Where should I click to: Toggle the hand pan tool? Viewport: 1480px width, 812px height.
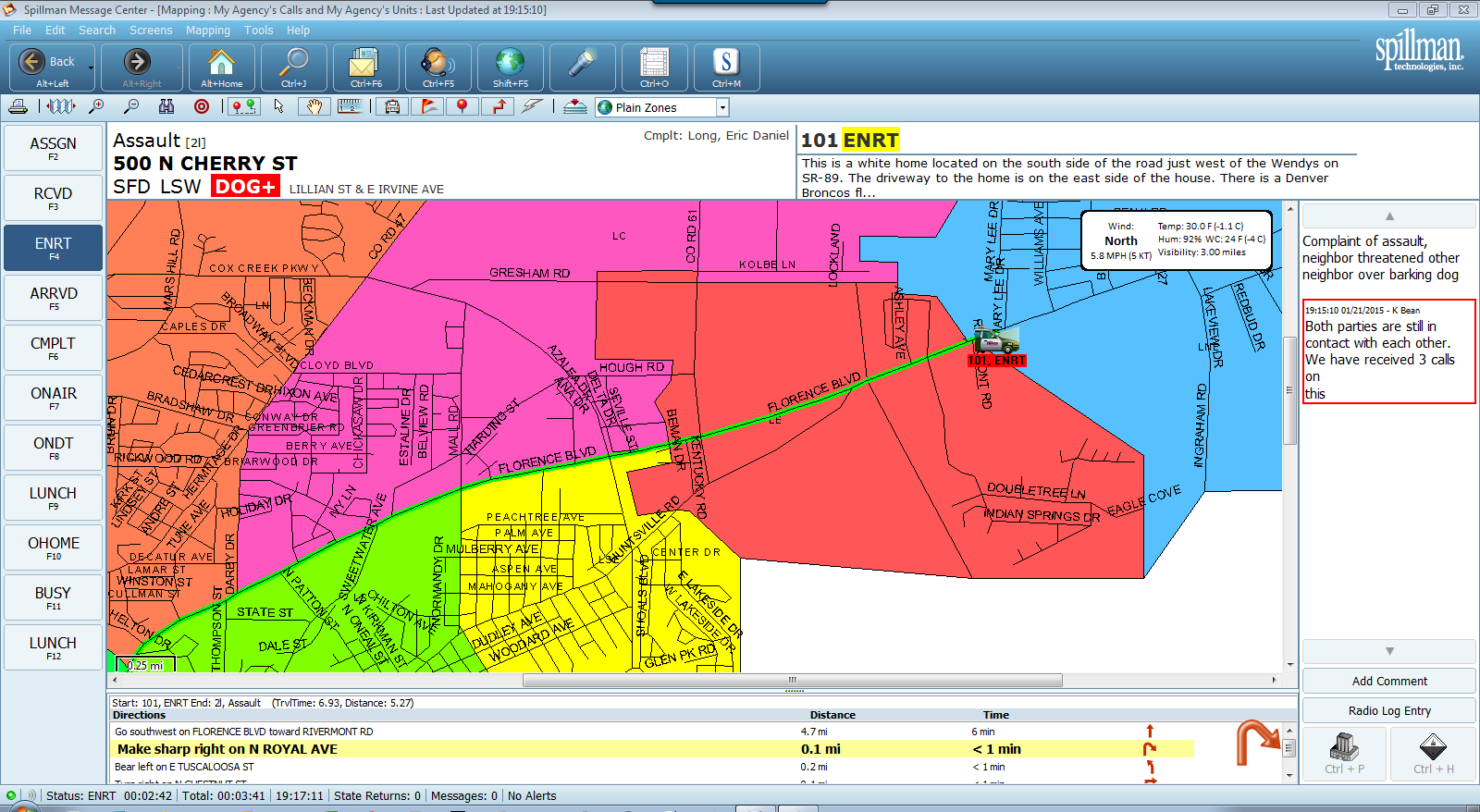(314, 107)
